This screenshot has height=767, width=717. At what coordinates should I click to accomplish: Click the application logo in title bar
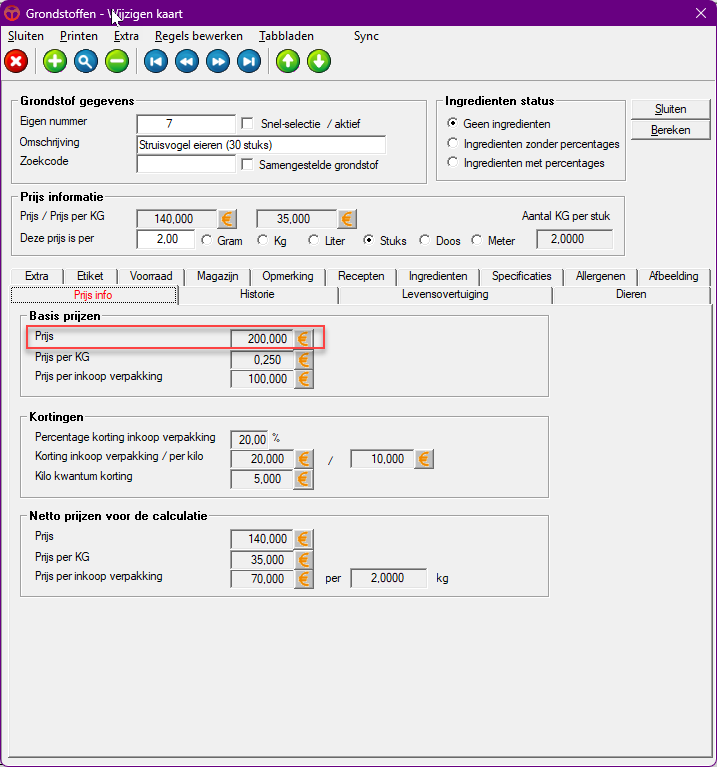[12, 13]
